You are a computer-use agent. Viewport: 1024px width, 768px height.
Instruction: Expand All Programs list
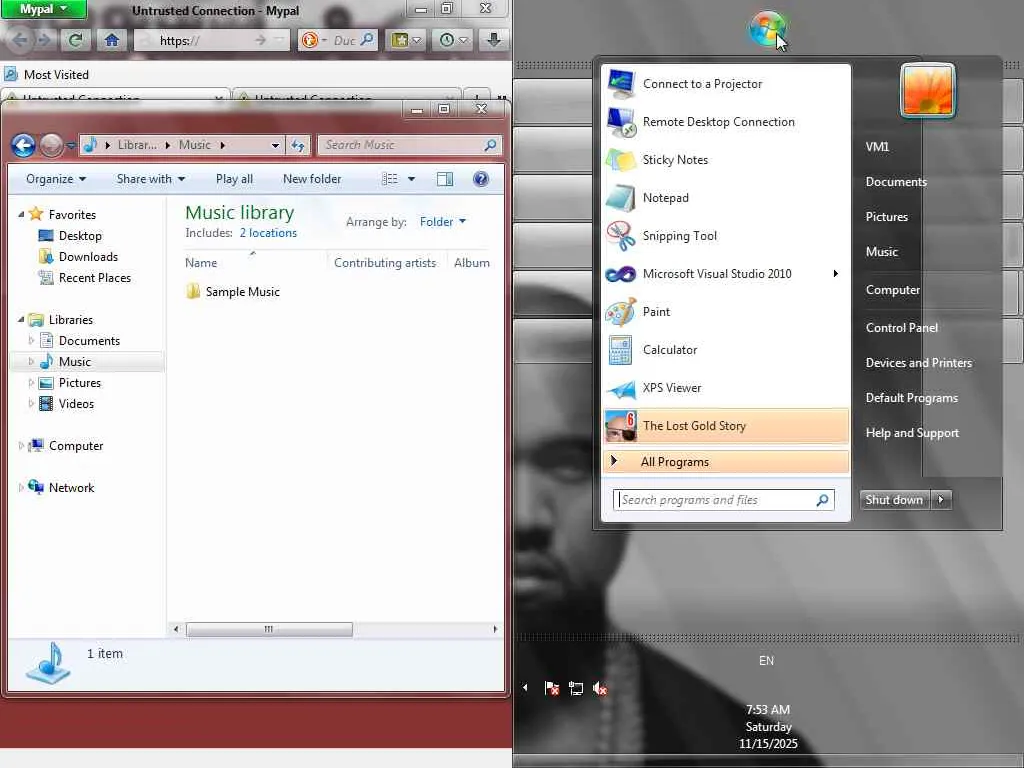pos(727,462)
